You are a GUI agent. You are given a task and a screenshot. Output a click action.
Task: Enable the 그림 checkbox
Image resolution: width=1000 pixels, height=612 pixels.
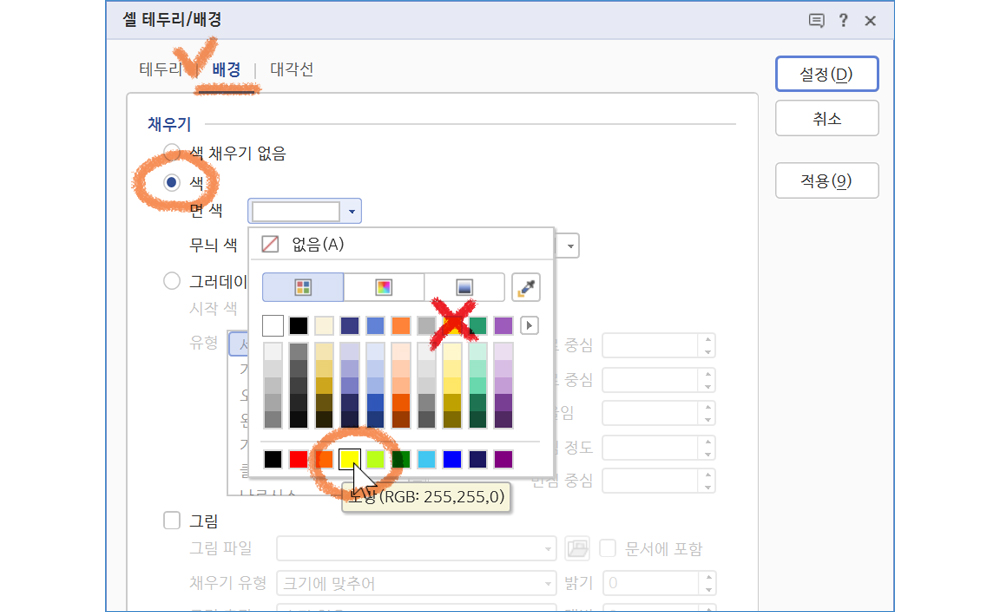(x=172, y=520)
